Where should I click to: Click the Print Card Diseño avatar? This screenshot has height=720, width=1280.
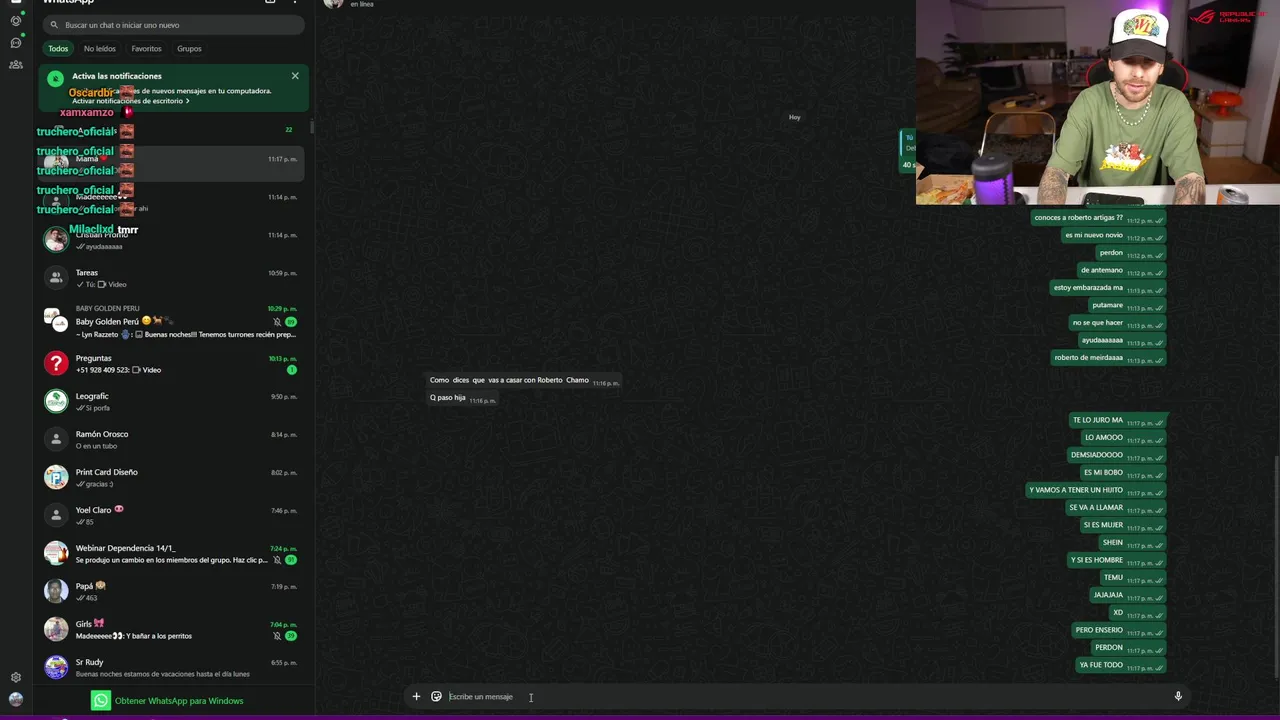(x=56, y=477)
